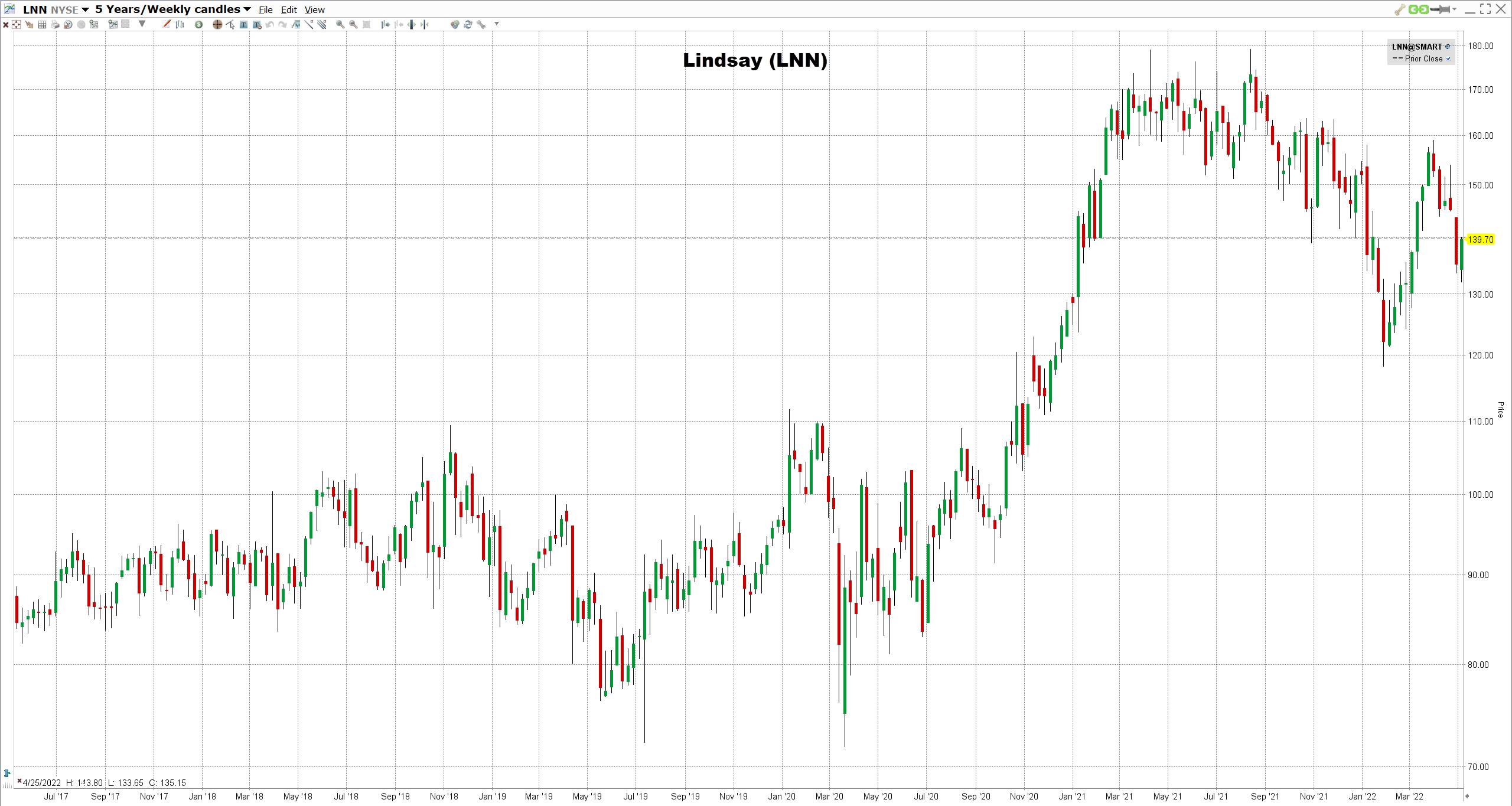Click the red X icon in toolbar
Viewport: 1512px width, 806px height.
pyautogui.click(x=5, y=24)
